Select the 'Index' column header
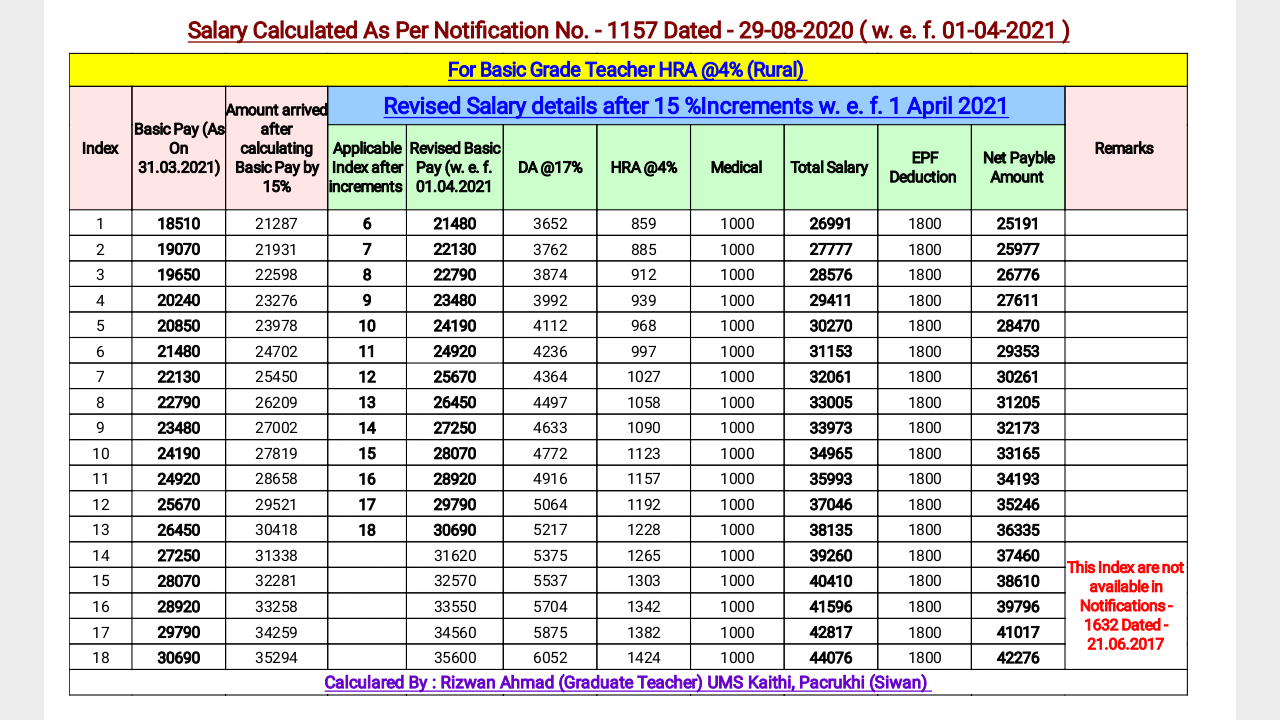1280x720 pixels. click(100, 148)
